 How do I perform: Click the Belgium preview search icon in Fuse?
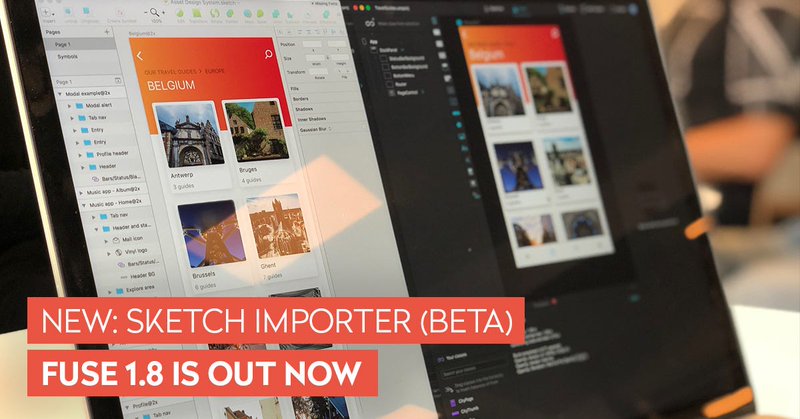click(555, 35)
